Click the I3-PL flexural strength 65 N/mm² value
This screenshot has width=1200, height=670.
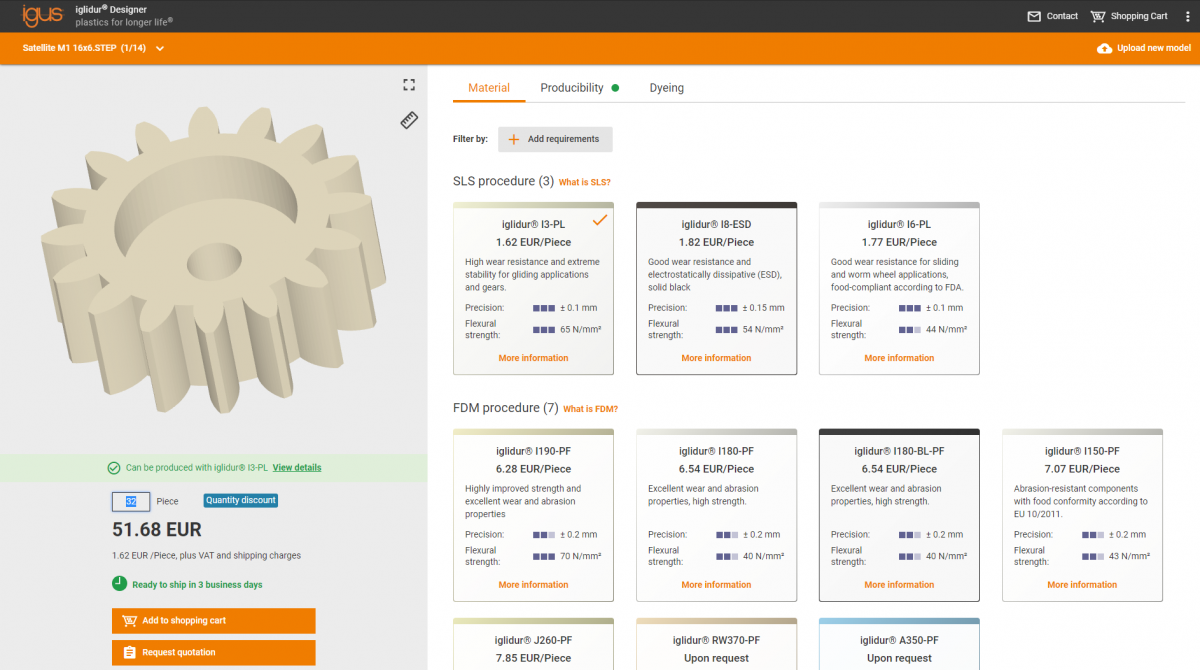point(580,329)
